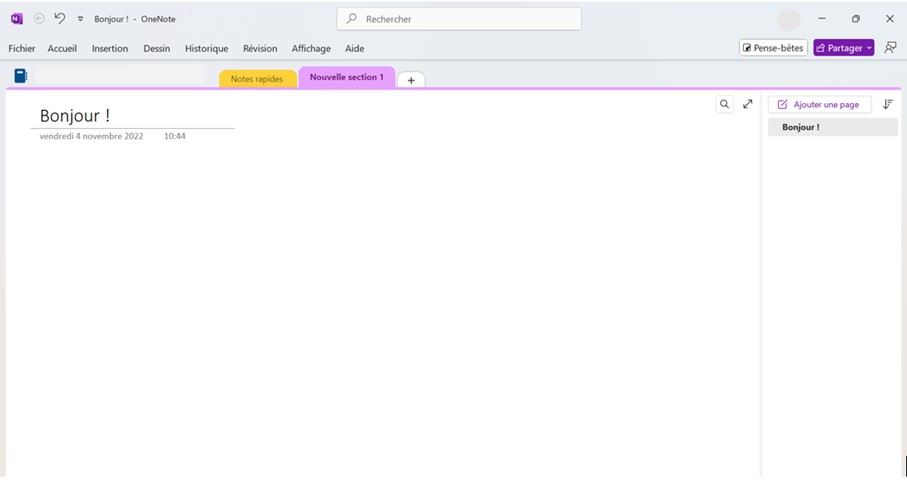Screen dimensions: 907x480
Task: Sort pages using the sort icon
Action: click(887, 104)
